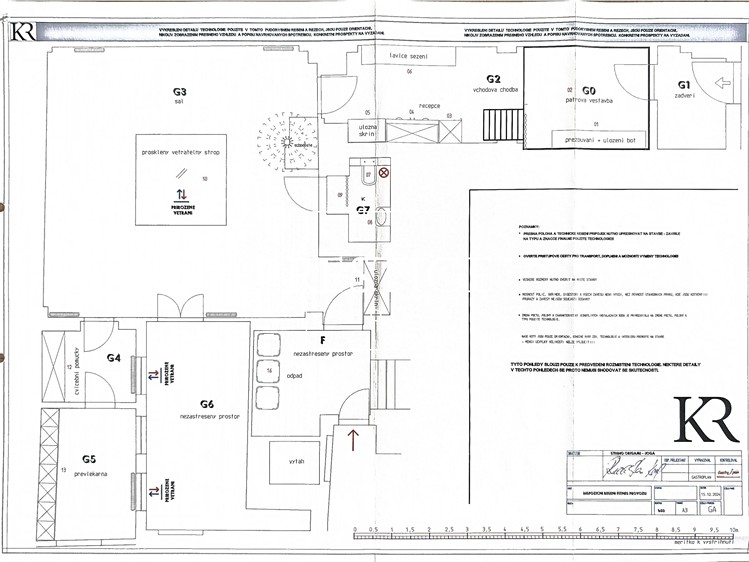Click number '06' below lavice sezeni

tap(409, 71)
